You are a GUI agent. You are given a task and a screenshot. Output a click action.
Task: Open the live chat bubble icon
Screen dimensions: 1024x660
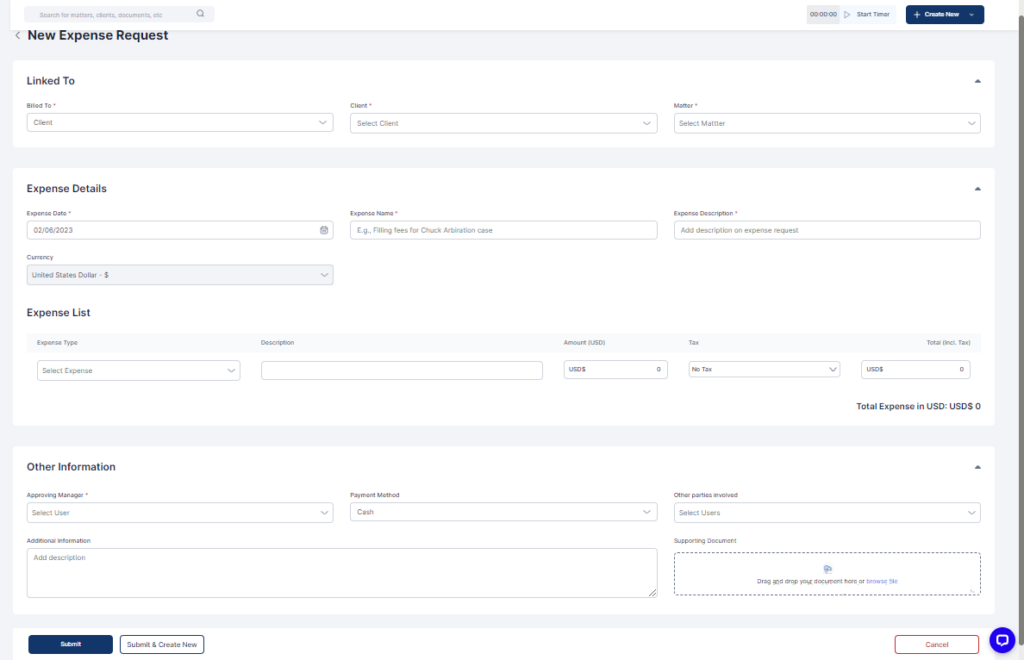1001,640
